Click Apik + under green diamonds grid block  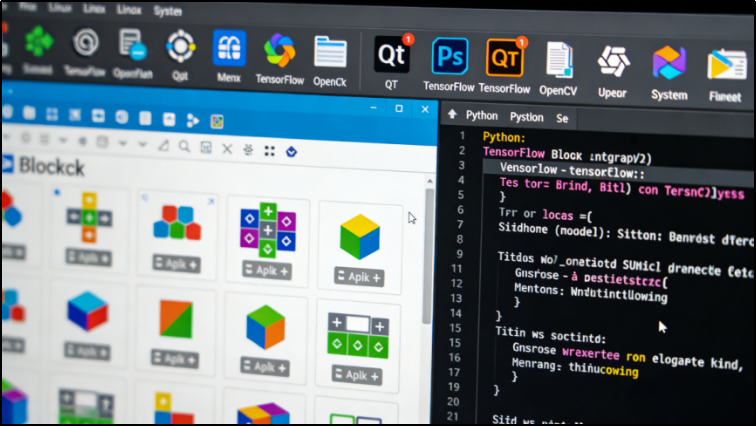[x=357, y=374]
